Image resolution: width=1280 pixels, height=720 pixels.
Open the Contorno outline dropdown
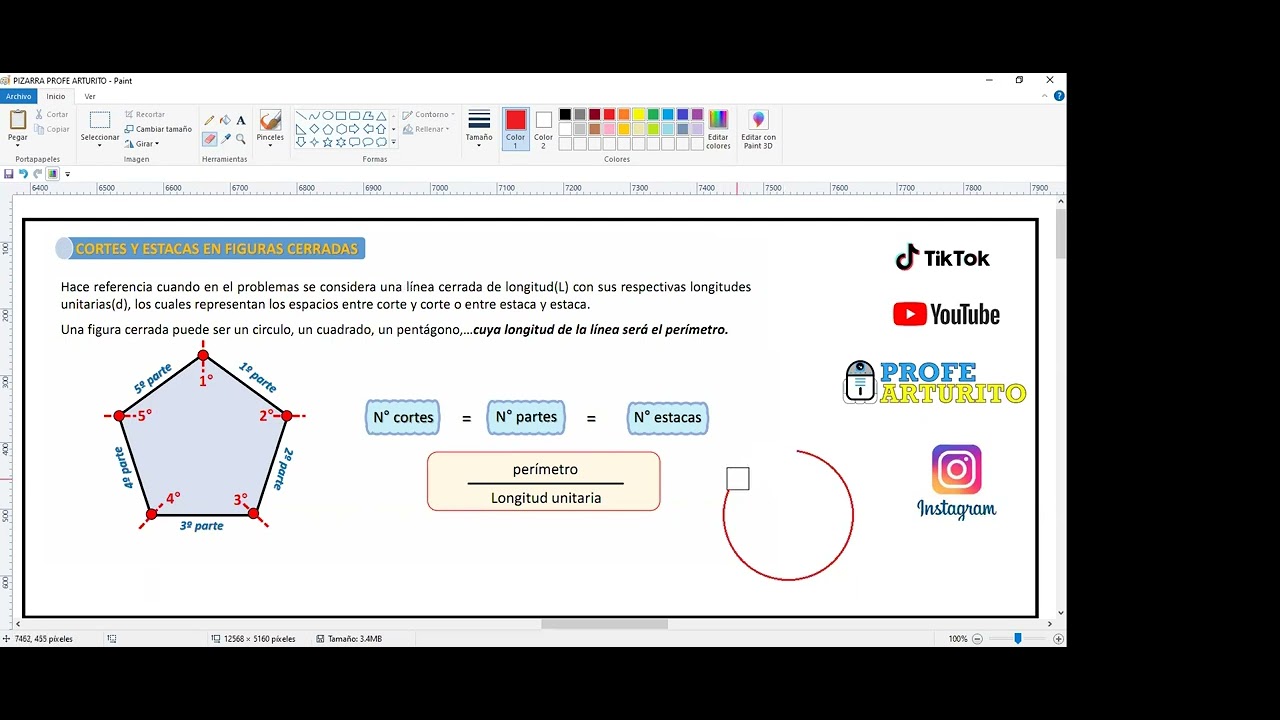click(x=429, y=115)
